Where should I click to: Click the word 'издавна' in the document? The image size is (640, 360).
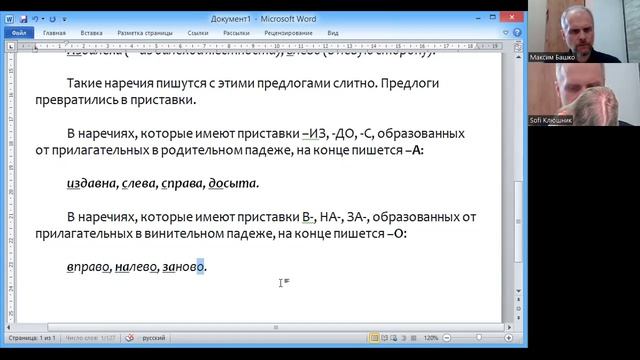click(x=92, y=184)
